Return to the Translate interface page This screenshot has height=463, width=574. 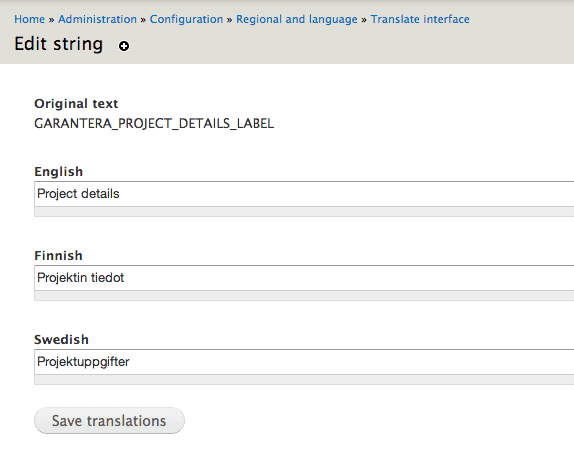(420, 19)
